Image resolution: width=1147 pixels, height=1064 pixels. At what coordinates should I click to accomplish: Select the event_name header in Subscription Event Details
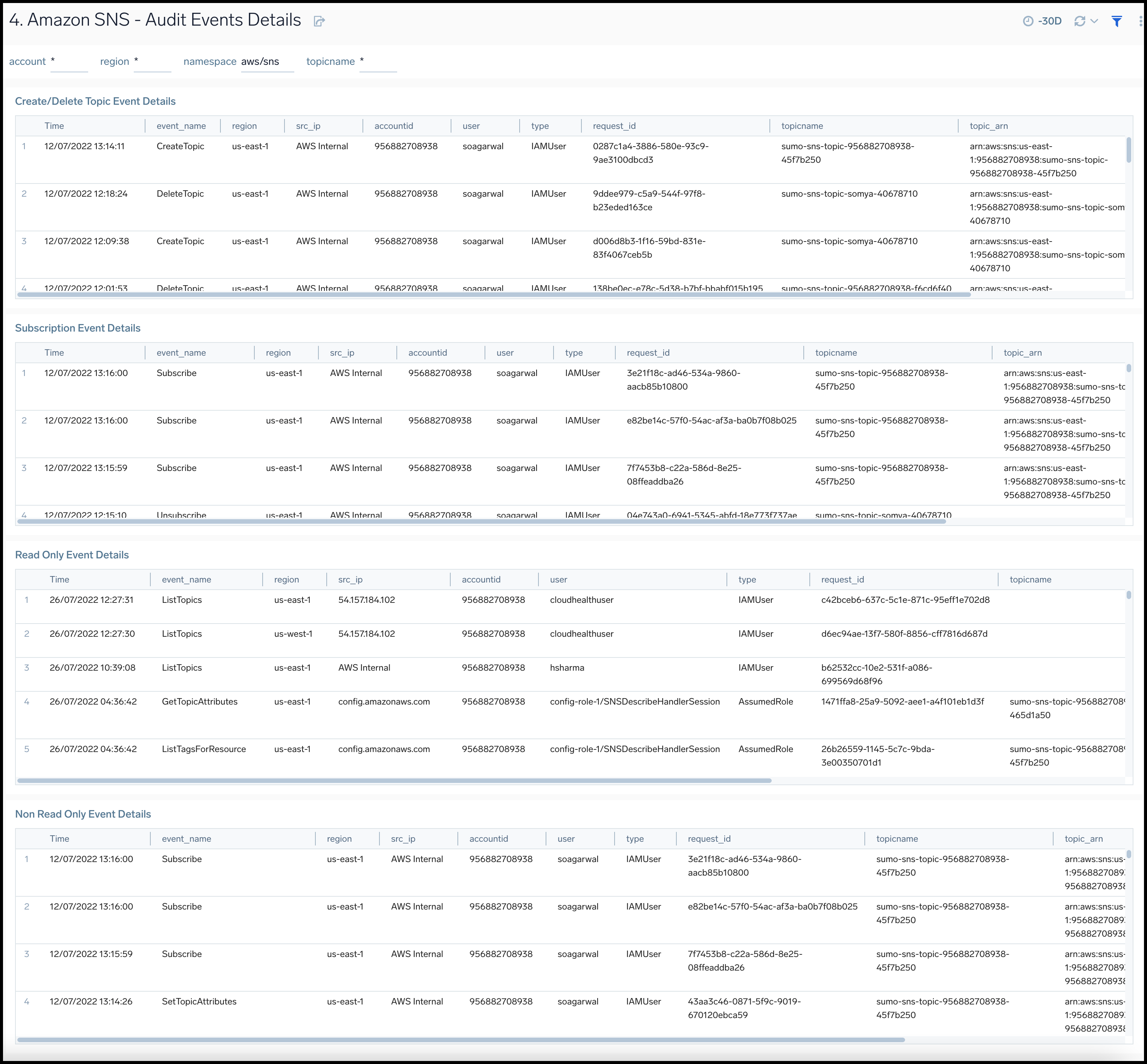coord(181,352)
